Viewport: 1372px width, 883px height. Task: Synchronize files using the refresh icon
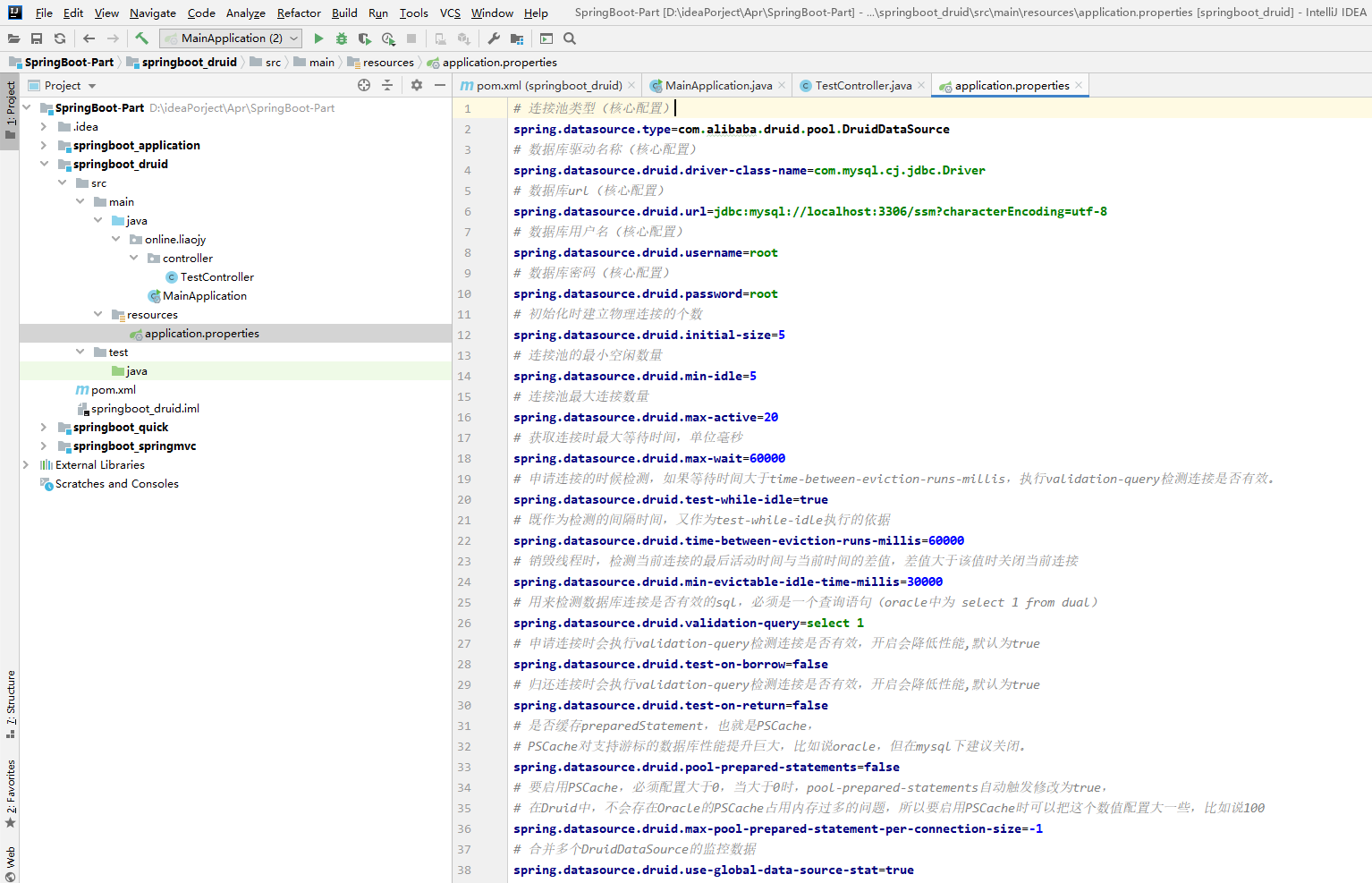tap(60, 38)
